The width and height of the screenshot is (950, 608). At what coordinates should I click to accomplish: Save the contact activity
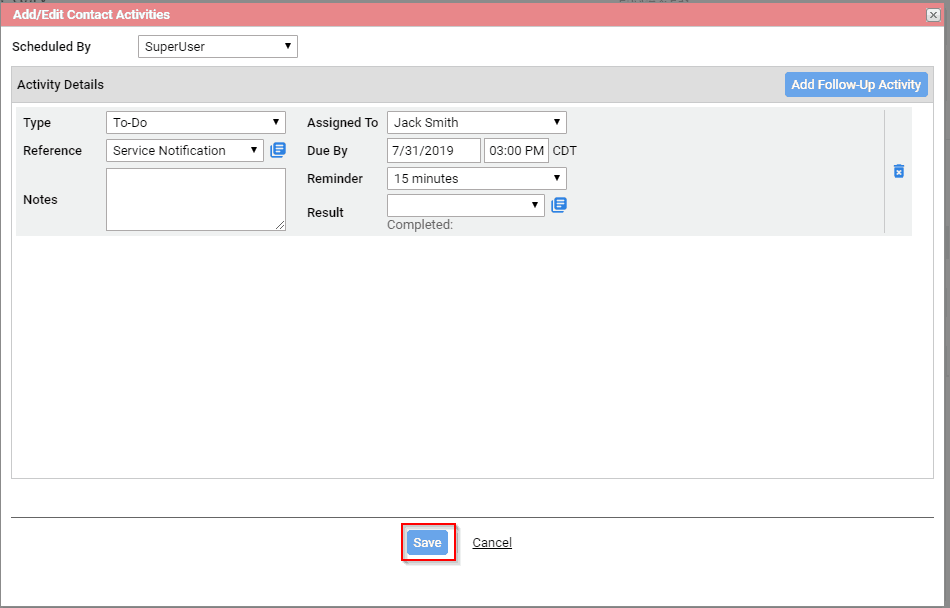[x=427, y=543]
